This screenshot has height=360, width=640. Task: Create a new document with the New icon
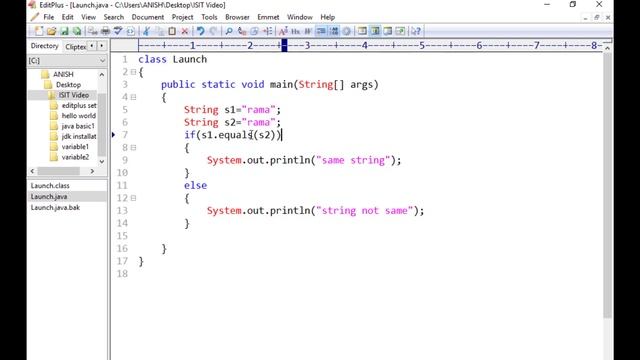click(39, 31)
